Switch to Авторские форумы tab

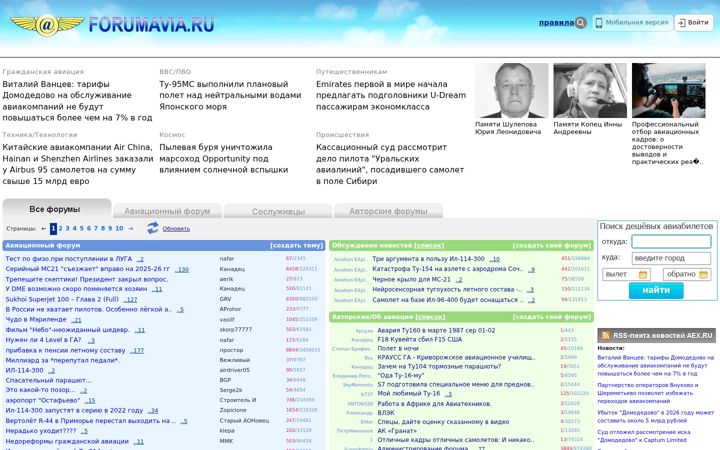coord(388,211)
